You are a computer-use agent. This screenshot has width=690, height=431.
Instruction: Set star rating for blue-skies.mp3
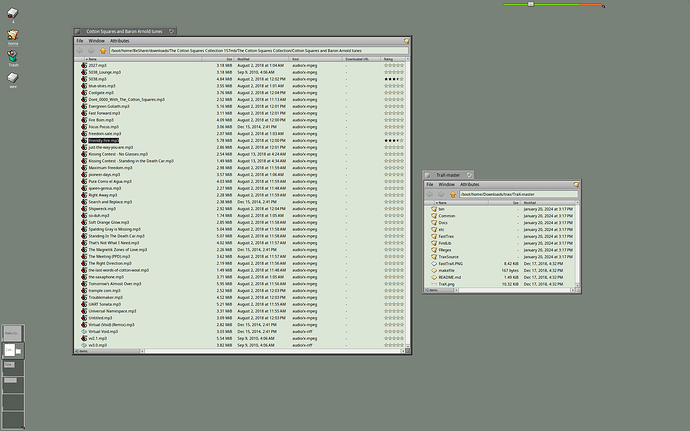click(x=394, y=86)
